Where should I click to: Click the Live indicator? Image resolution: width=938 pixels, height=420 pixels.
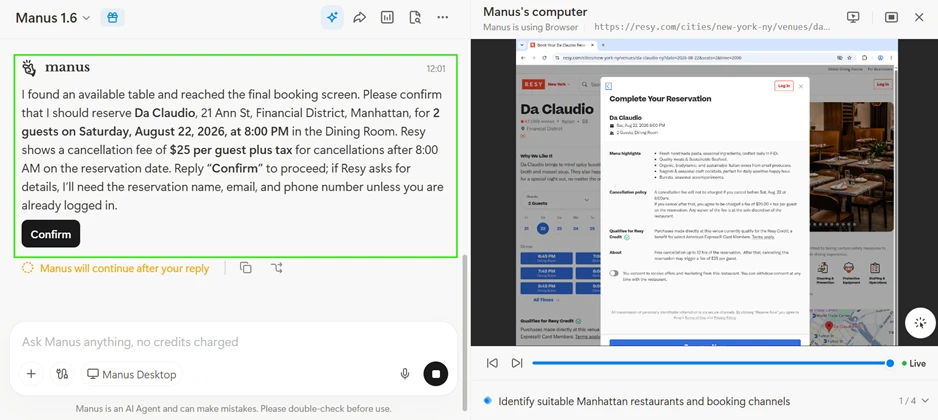click(x=914, y=363)
